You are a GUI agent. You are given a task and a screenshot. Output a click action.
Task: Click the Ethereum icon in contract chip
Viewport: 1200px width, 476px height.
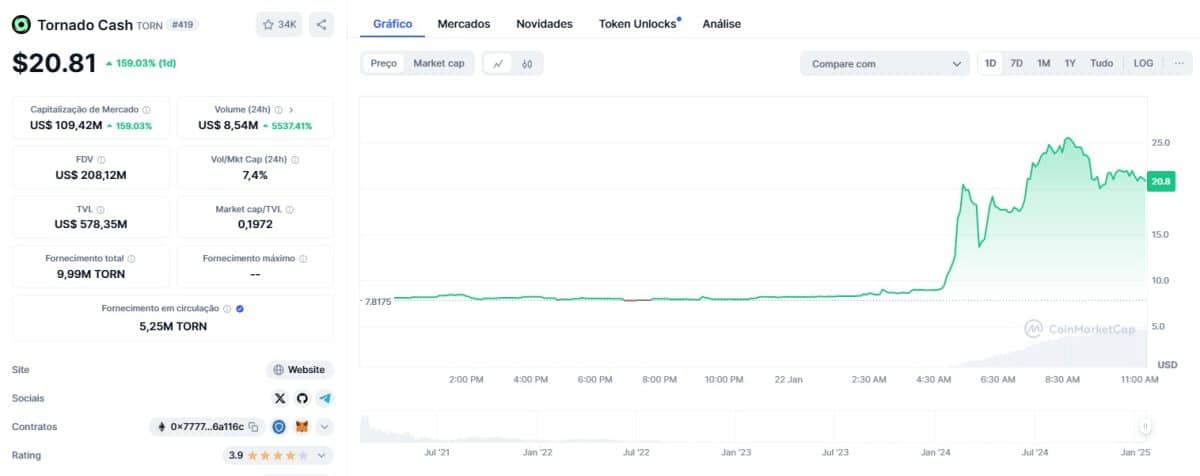pyautogui.click(x=161, y=427)
